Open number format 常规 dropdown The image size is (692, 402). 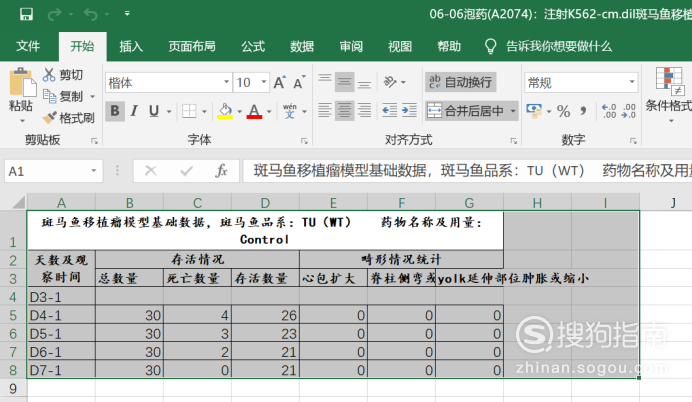(632, 82)
